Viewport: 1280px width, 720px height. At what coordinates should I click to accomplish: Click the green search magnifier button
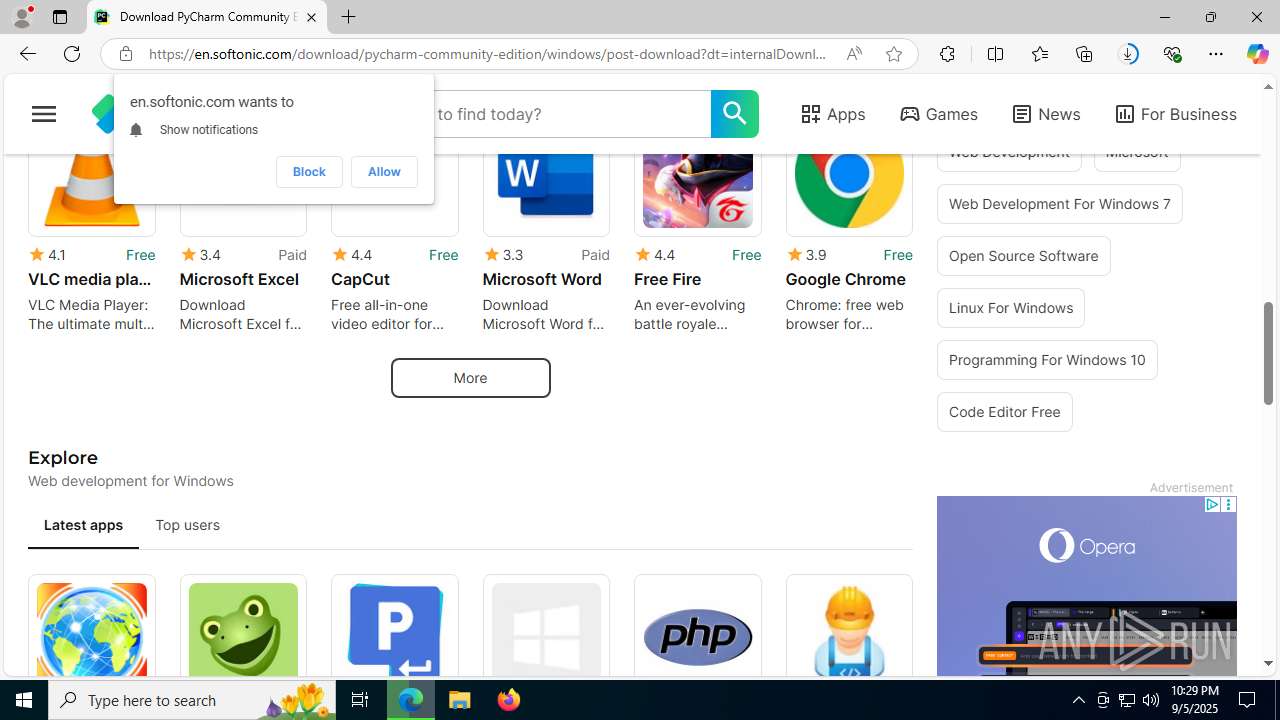[x=734, y=114]
